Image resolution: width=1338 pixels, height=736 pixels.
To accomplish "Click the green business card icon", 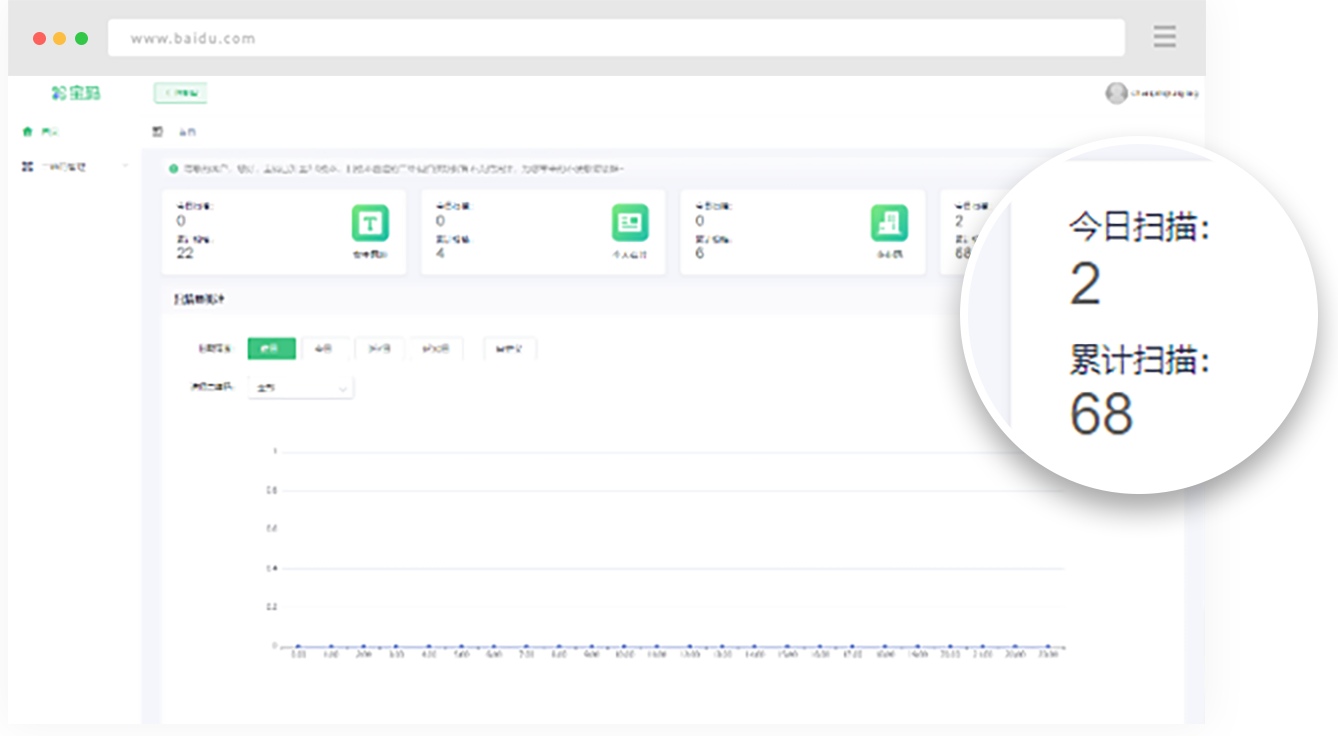I will coord(630,223).
